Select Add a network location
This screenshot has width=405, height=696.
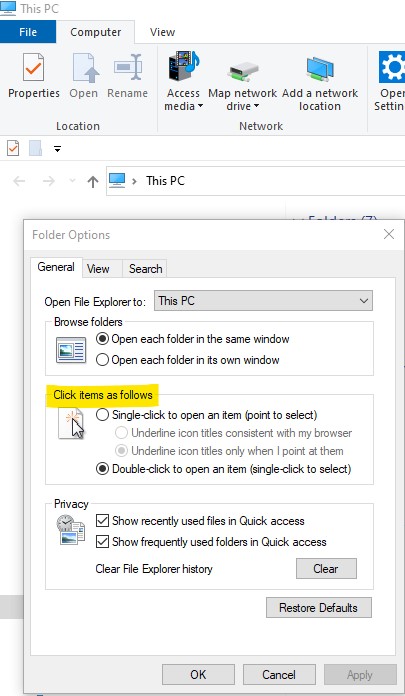click(x=320, y=81)
